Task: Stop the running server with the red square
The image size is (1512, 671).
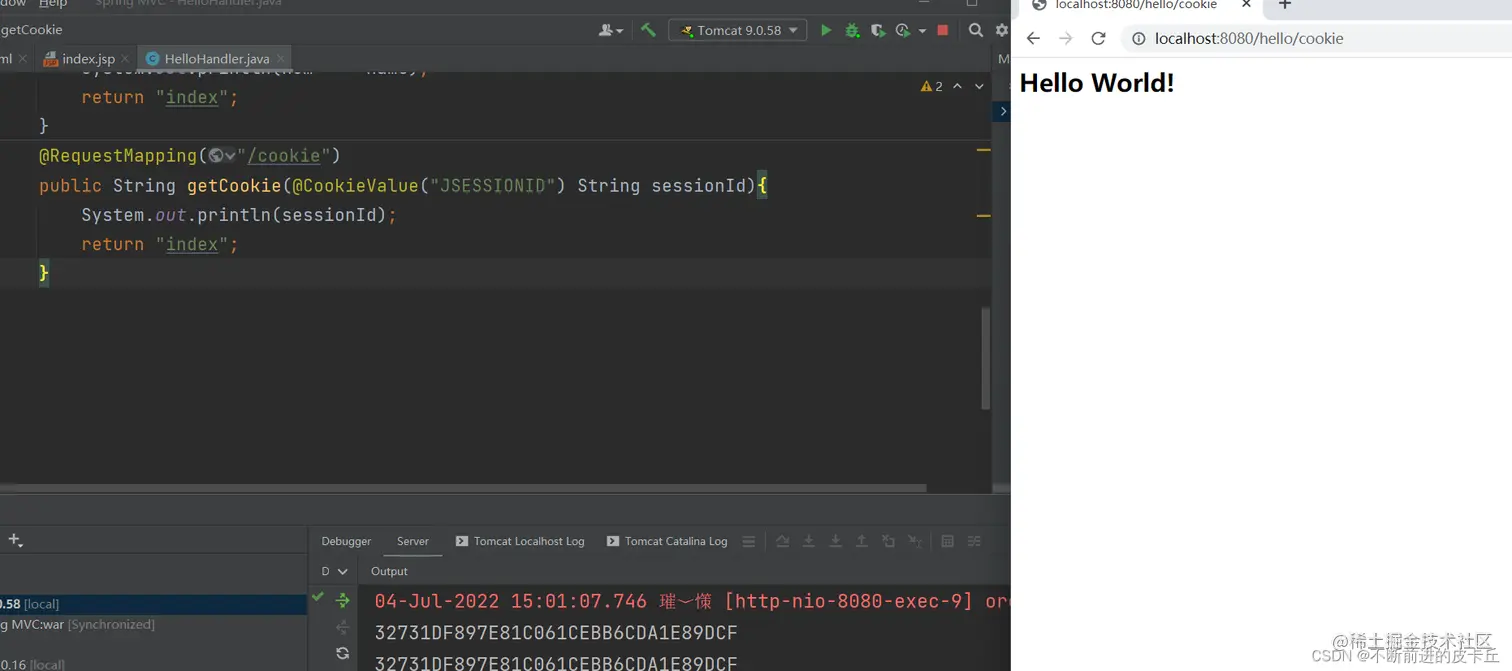Action: (x=942, y=31)
